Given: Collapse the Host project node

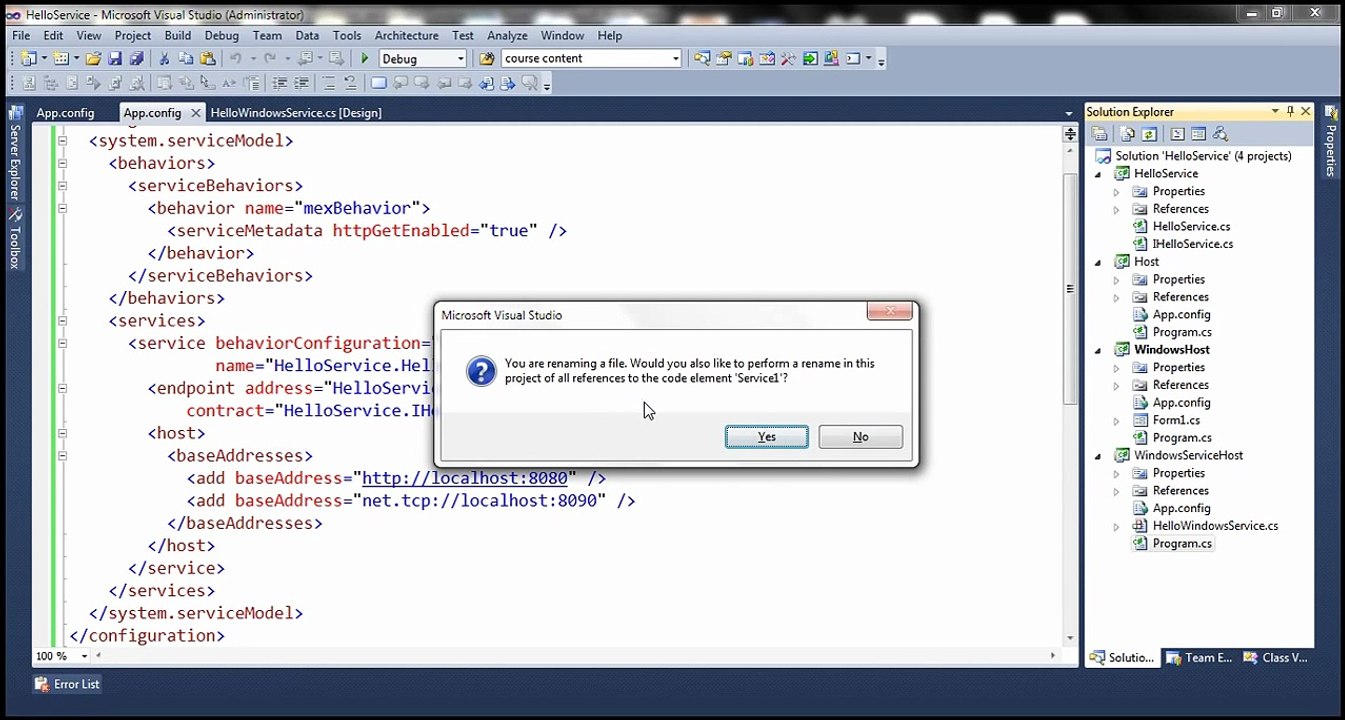Looking at the screenshot, I should click(x=1099, y=262).
